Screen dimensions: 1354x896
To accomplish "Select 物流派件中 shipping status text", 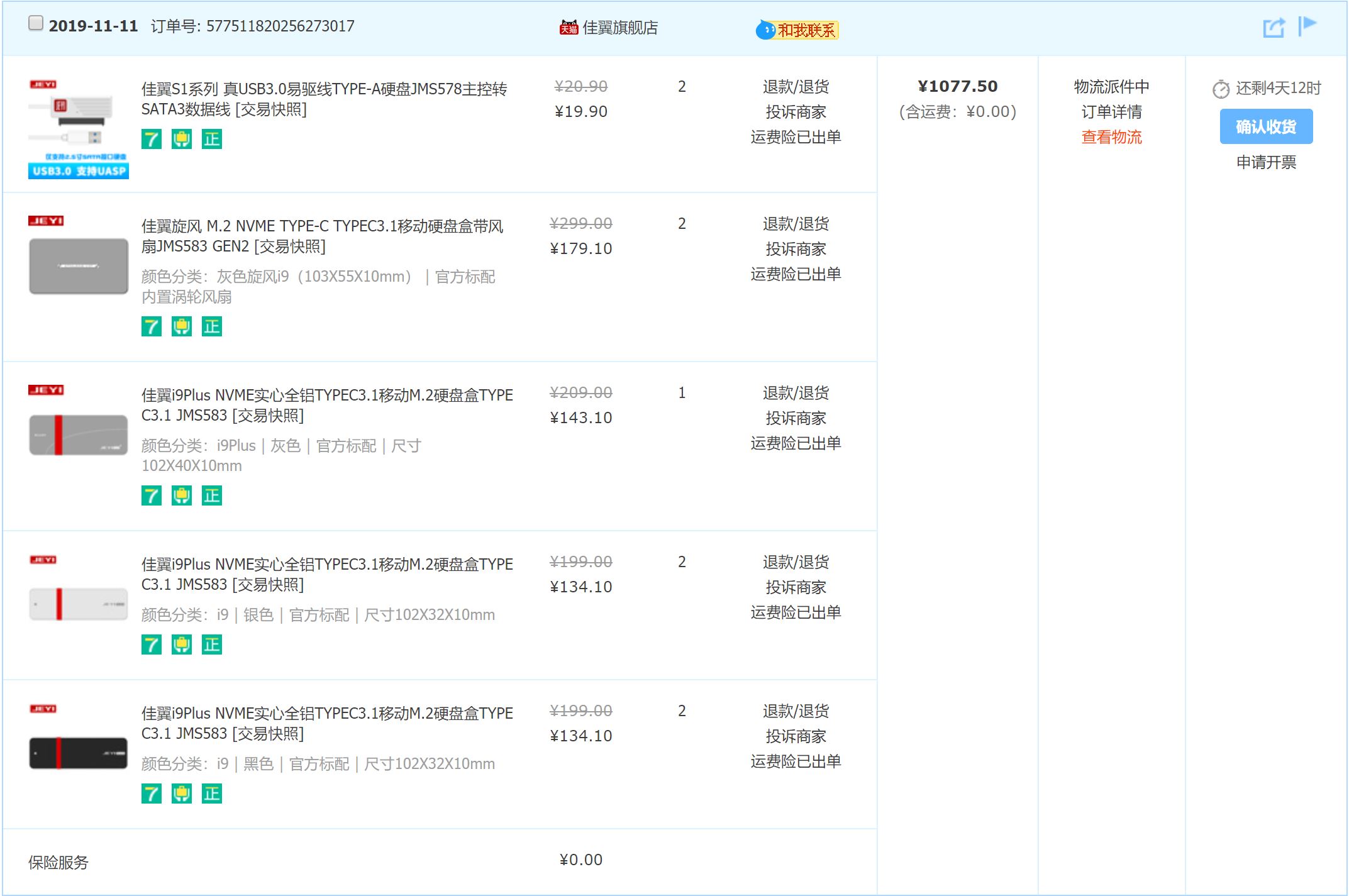I will pyautogui.click(x=1111, y=87).
